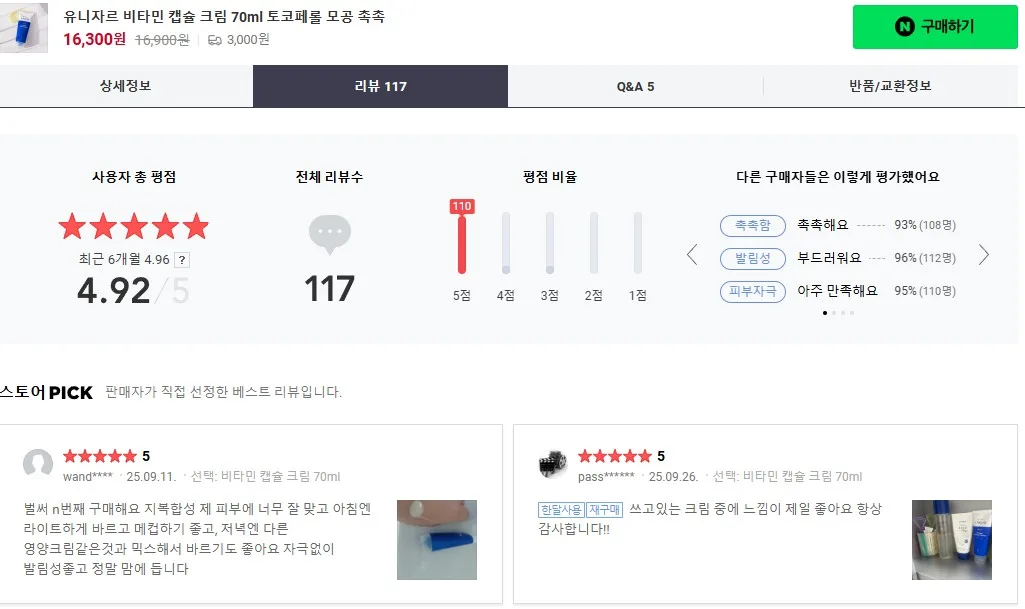Select the 피부자극 tag pill
This screenshot has width=1025, height=609.
coord(752,291)
